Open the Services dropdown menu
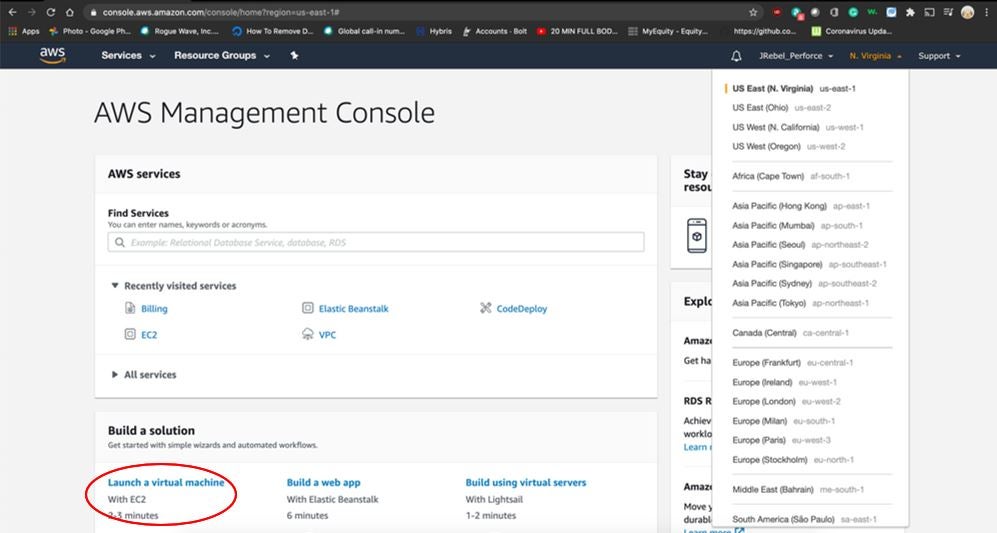The width and height of the screenshot is (997, 533). [128, 55]
